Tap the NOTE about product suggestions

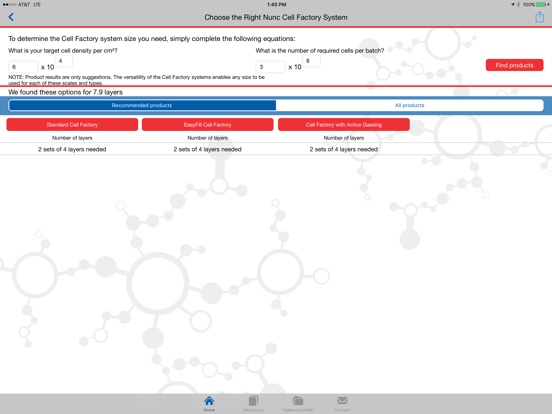click(x=137, y=80)
